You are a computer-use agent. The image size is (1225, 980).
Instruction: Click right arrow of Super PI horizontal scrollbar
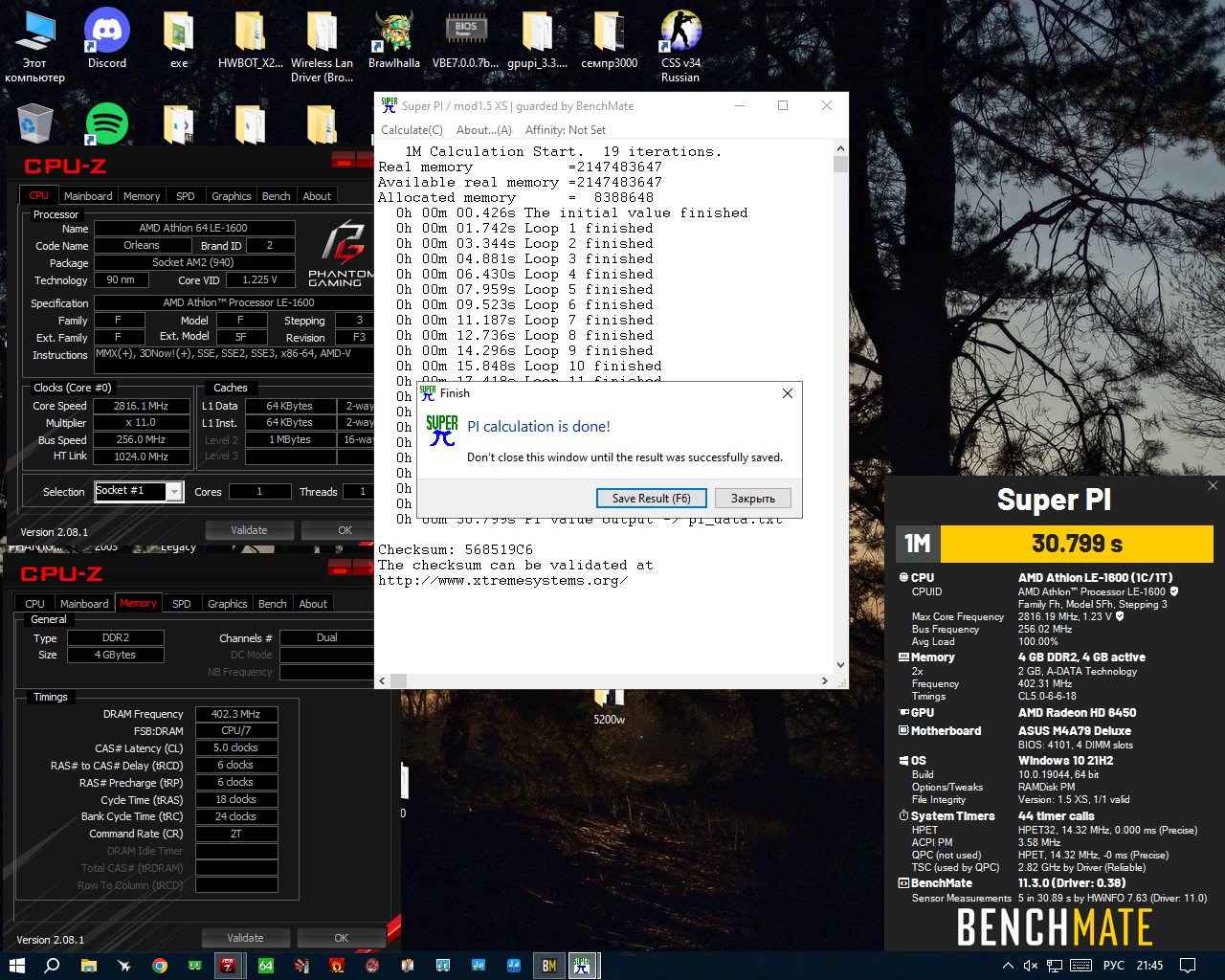click(825, 680)
